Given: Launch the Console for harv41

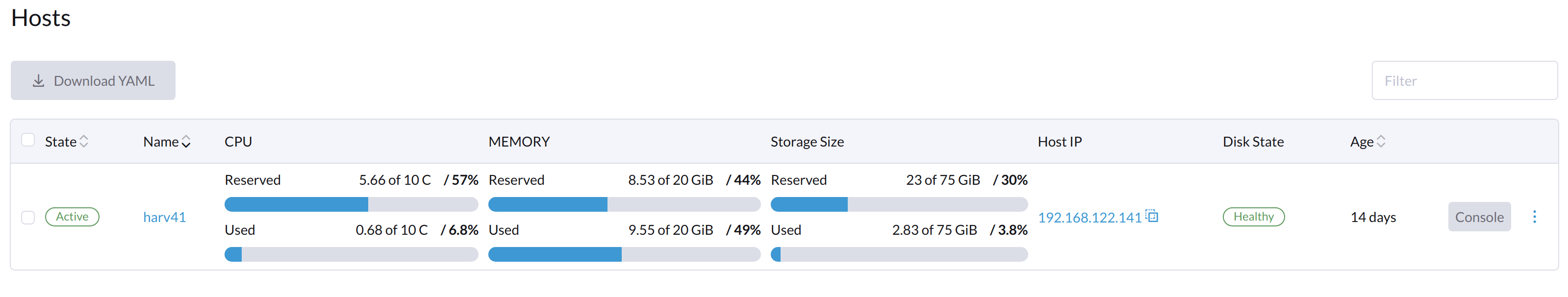Looking at the screenshot, I should tap(1479, 217).
